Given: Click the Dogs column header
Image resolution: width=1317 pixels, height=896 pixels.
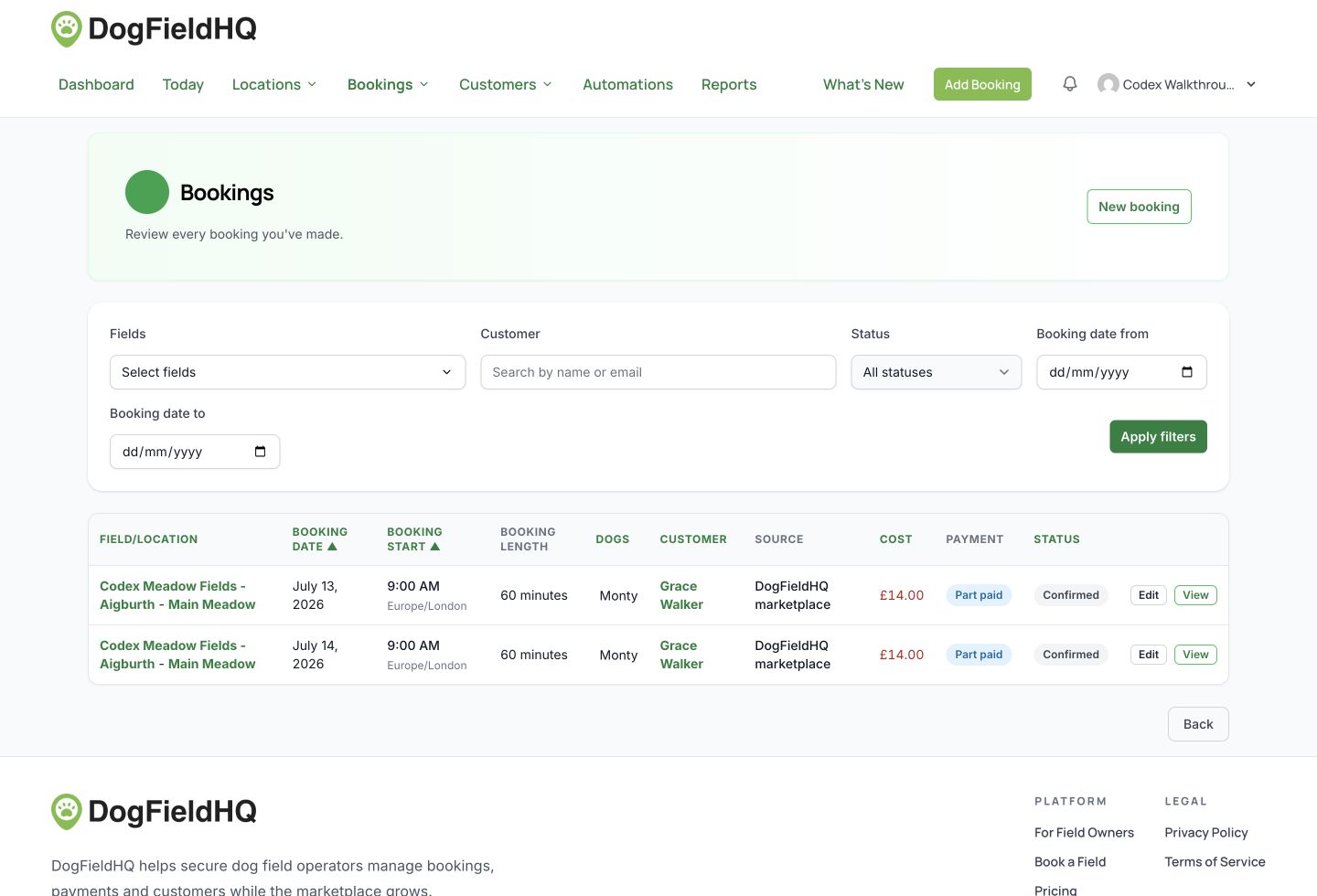Looking at the screenshot, I should point(613,539).
